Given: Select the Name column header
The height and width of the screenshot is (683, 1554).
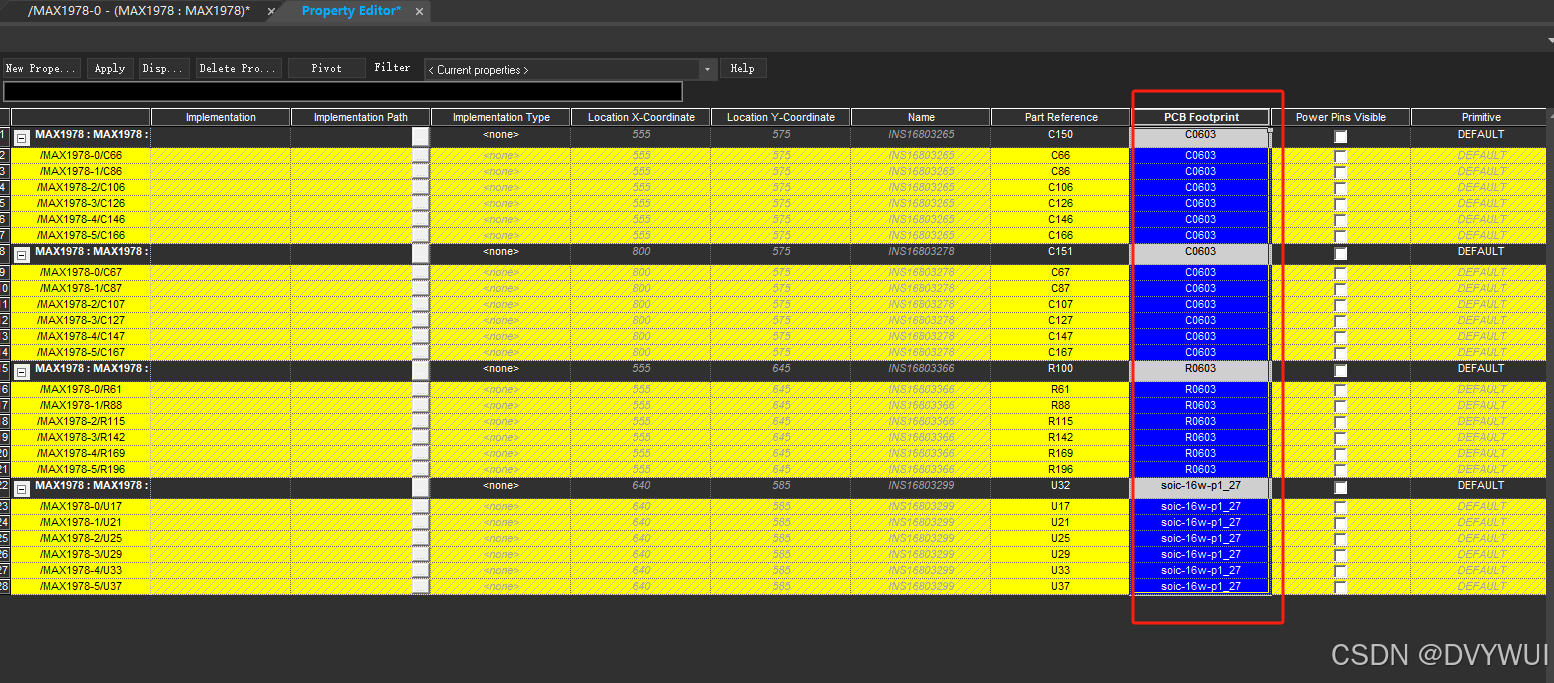Looking at the screenshot, I should tap(921, 117).
